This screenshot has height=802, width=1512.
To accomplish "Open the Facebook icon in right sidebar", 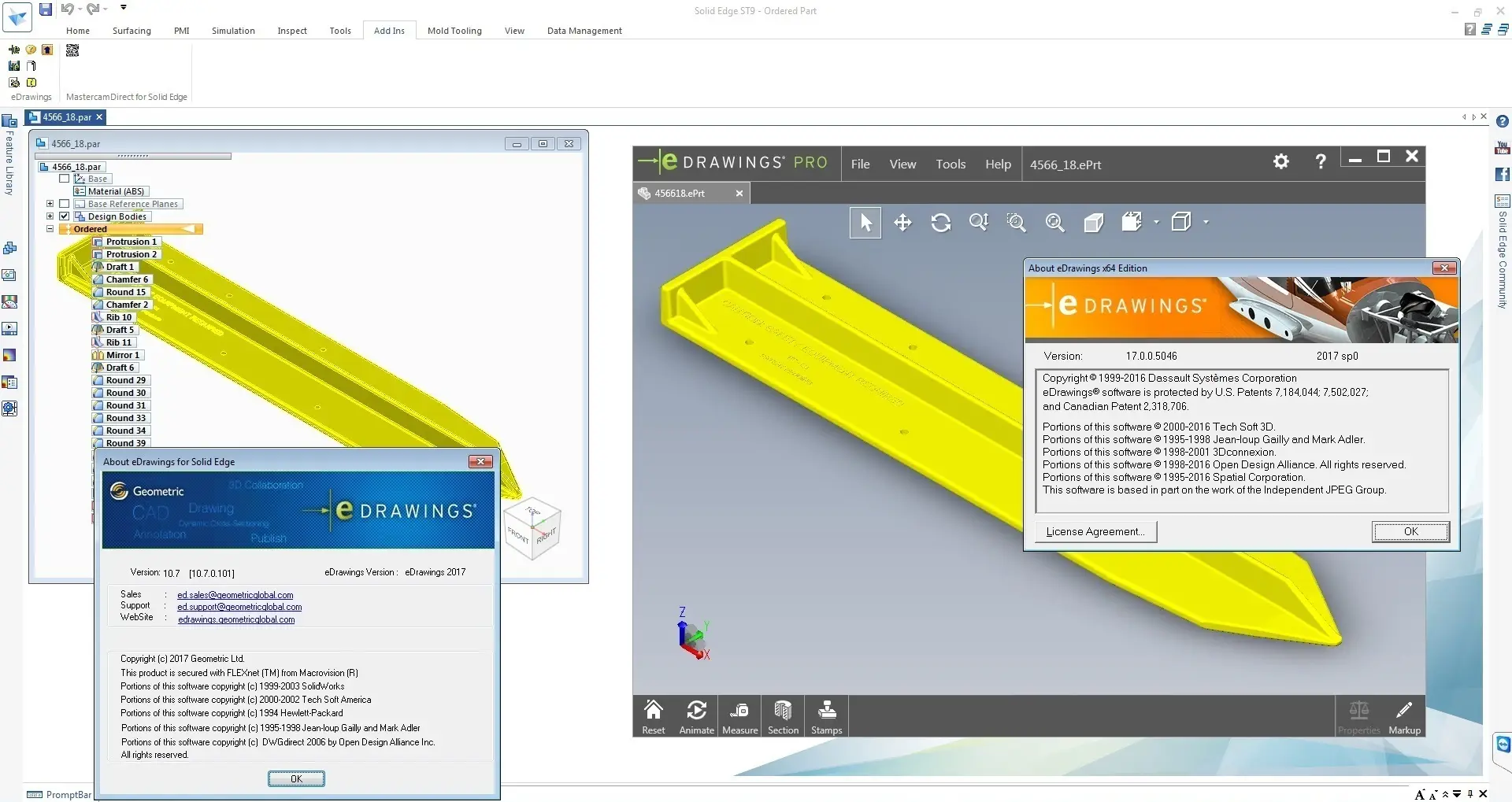I will (1503, 174).
